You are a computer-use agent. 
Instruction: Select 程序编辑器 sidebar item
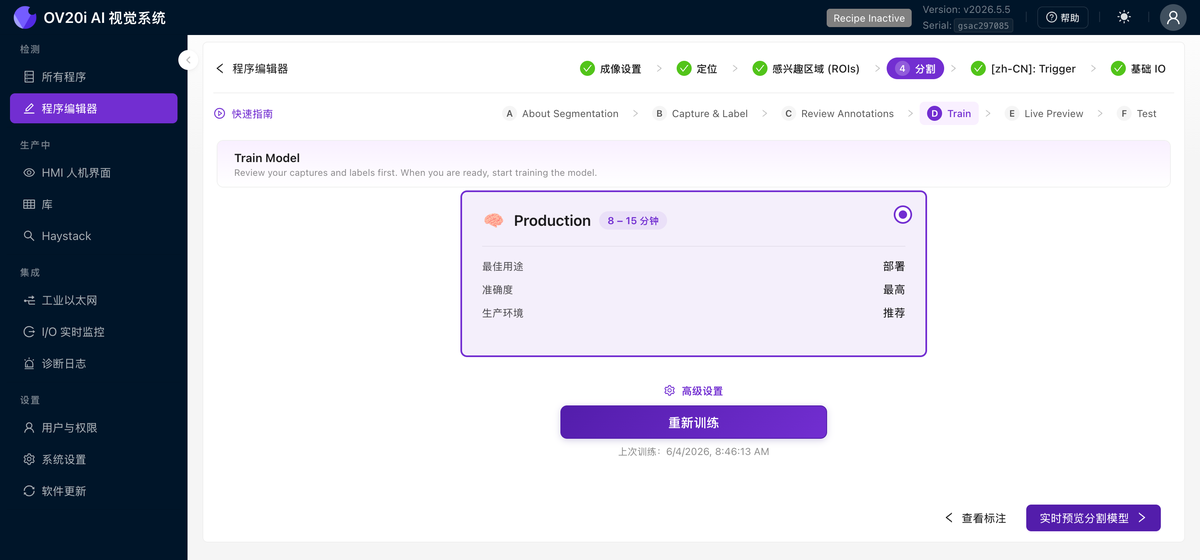point(94,109)
